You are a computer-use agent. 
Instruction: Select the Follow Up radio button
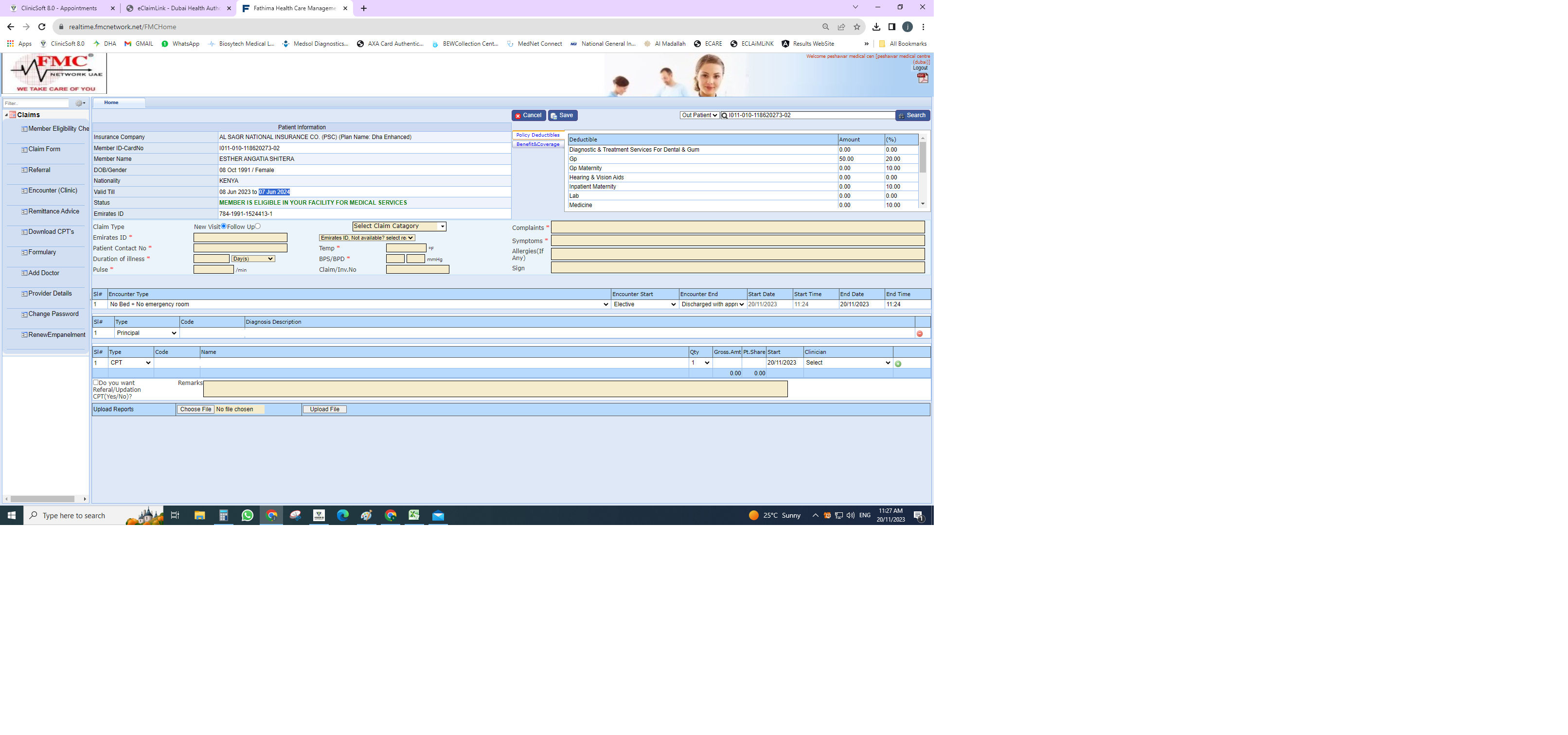tap(257, 227)
